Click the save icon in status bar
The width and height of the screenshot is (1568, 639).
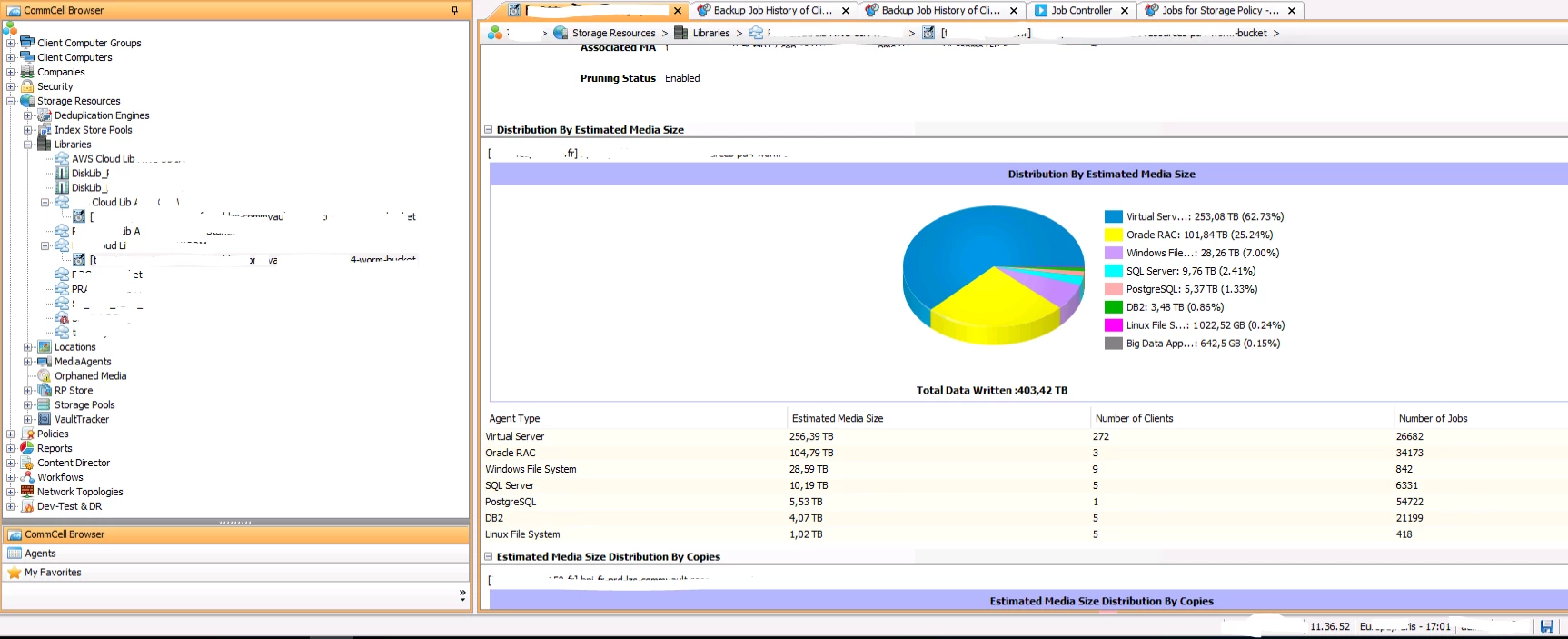tap(1547, 626)
